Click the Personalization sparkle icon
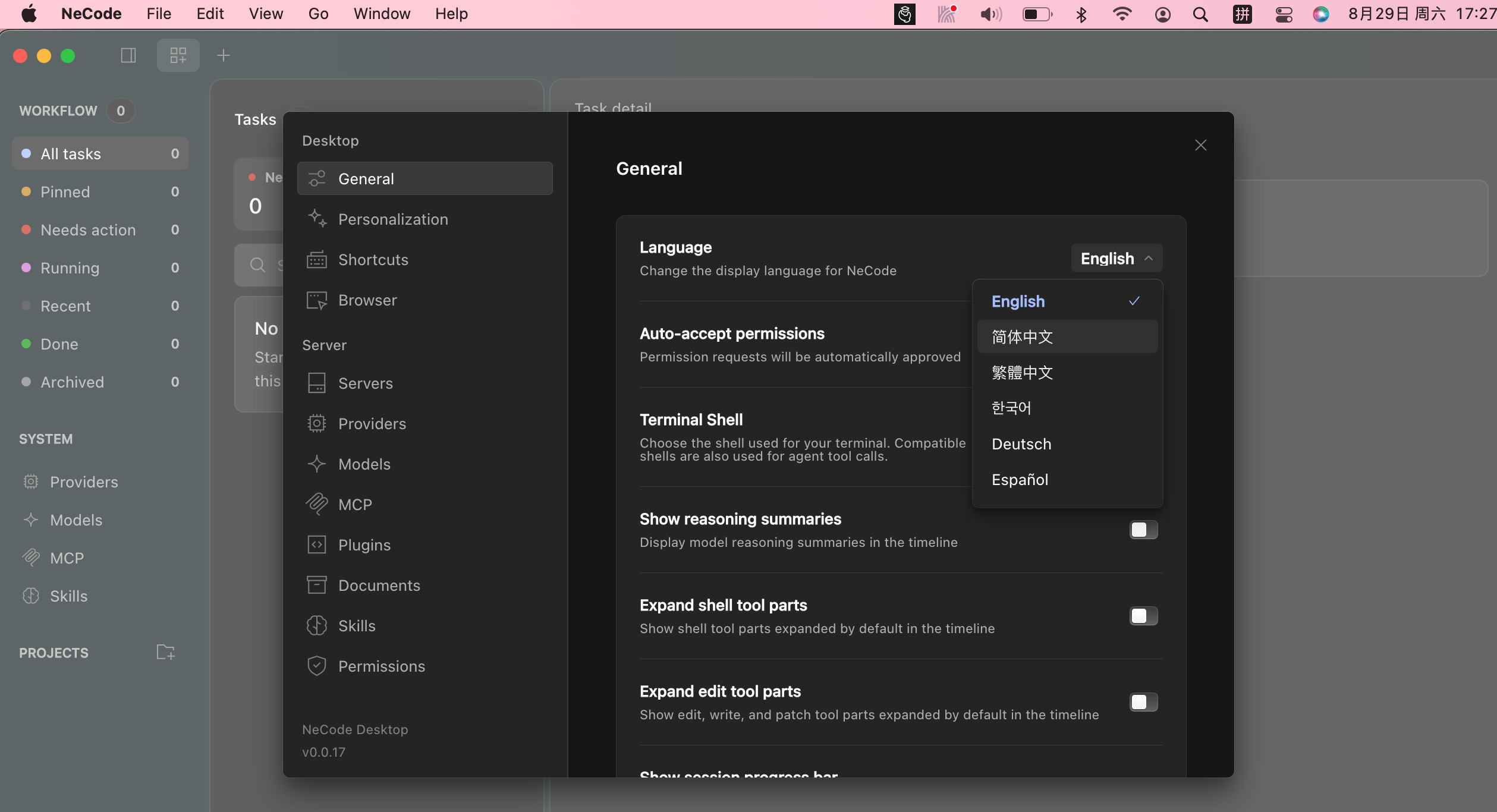Viewport: 1497px width, 812px height. pyautogui.click(x=317, y=219)
